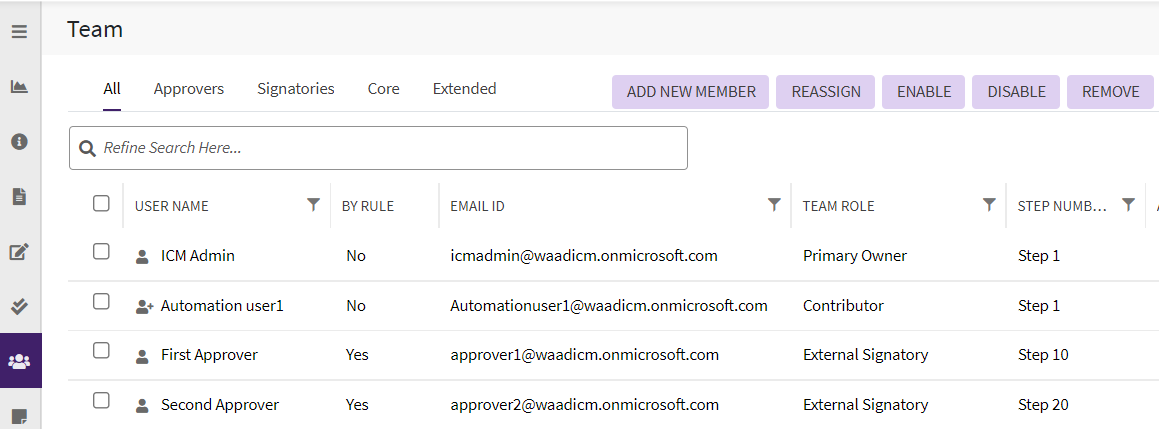Open the Email ID column filter
1159x429 pixels.
[x=773, y=205]
